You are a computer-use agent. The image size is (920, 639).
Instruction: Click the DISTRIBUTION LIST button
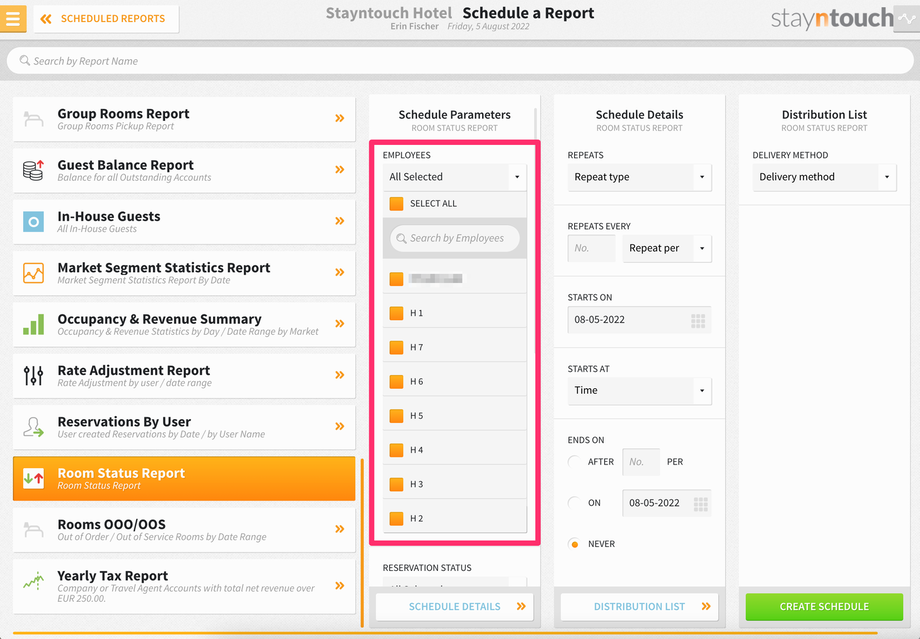point(640,607)
